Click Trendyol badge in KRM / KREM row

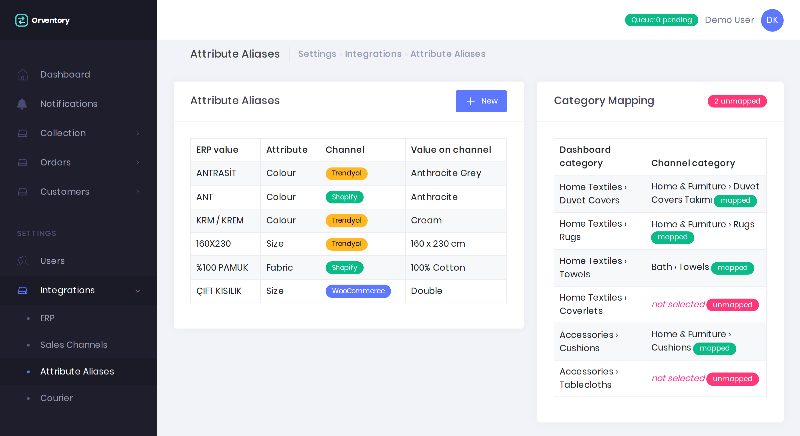tap(346, 220)
